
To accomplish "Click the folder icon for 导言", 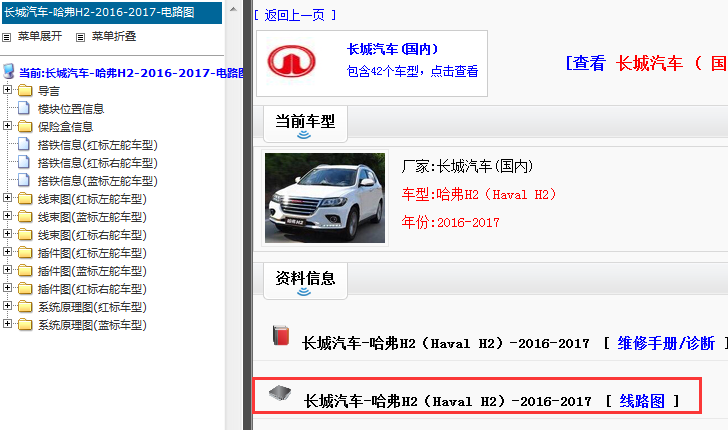I will point(25,90).
